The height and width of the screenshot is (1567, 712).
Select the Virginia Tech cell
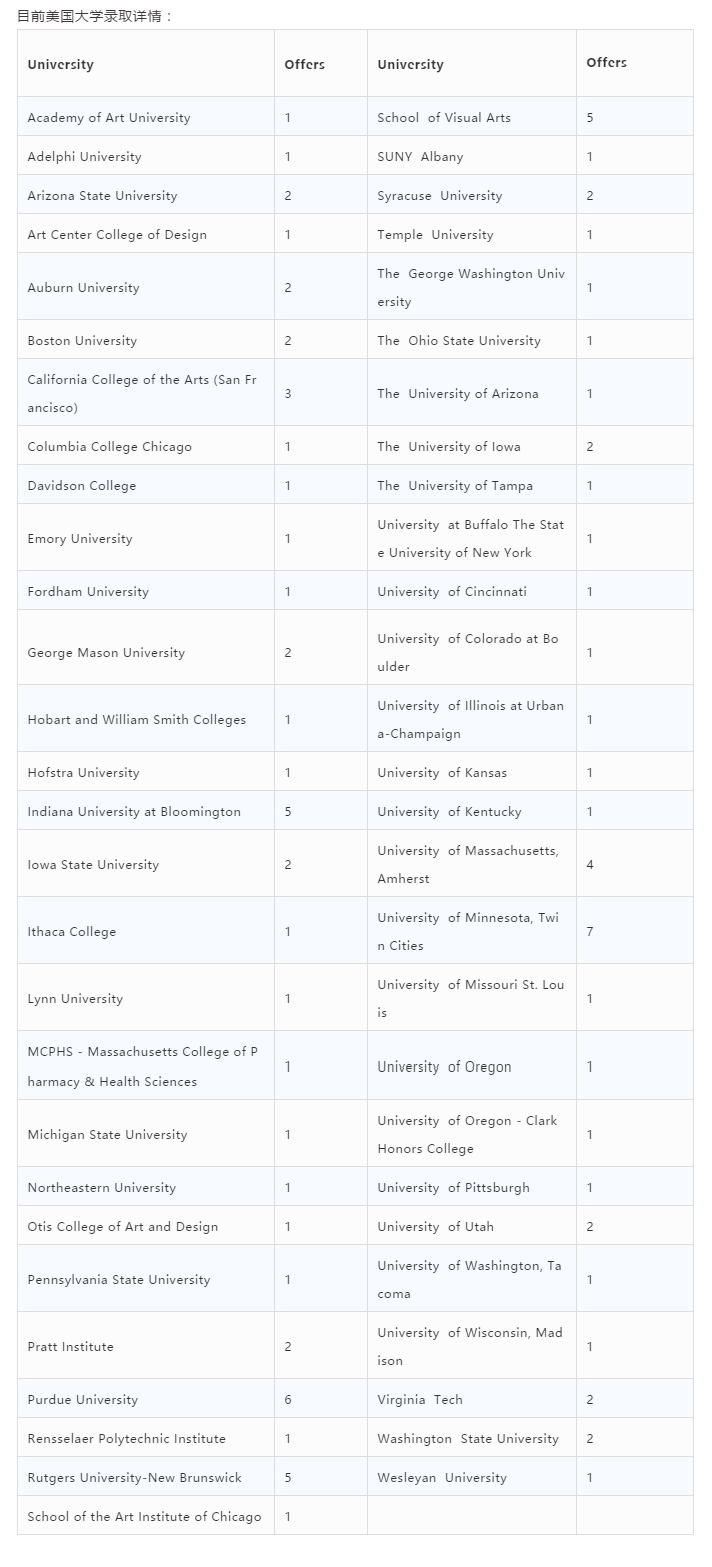coord(471,1399)
